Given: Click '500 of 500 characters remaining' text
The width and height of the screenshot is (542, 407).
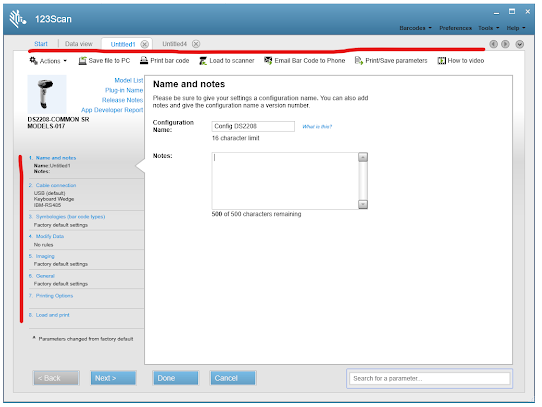Looking at the screenshot, I should pyautogui.click(x=256, y=214).
